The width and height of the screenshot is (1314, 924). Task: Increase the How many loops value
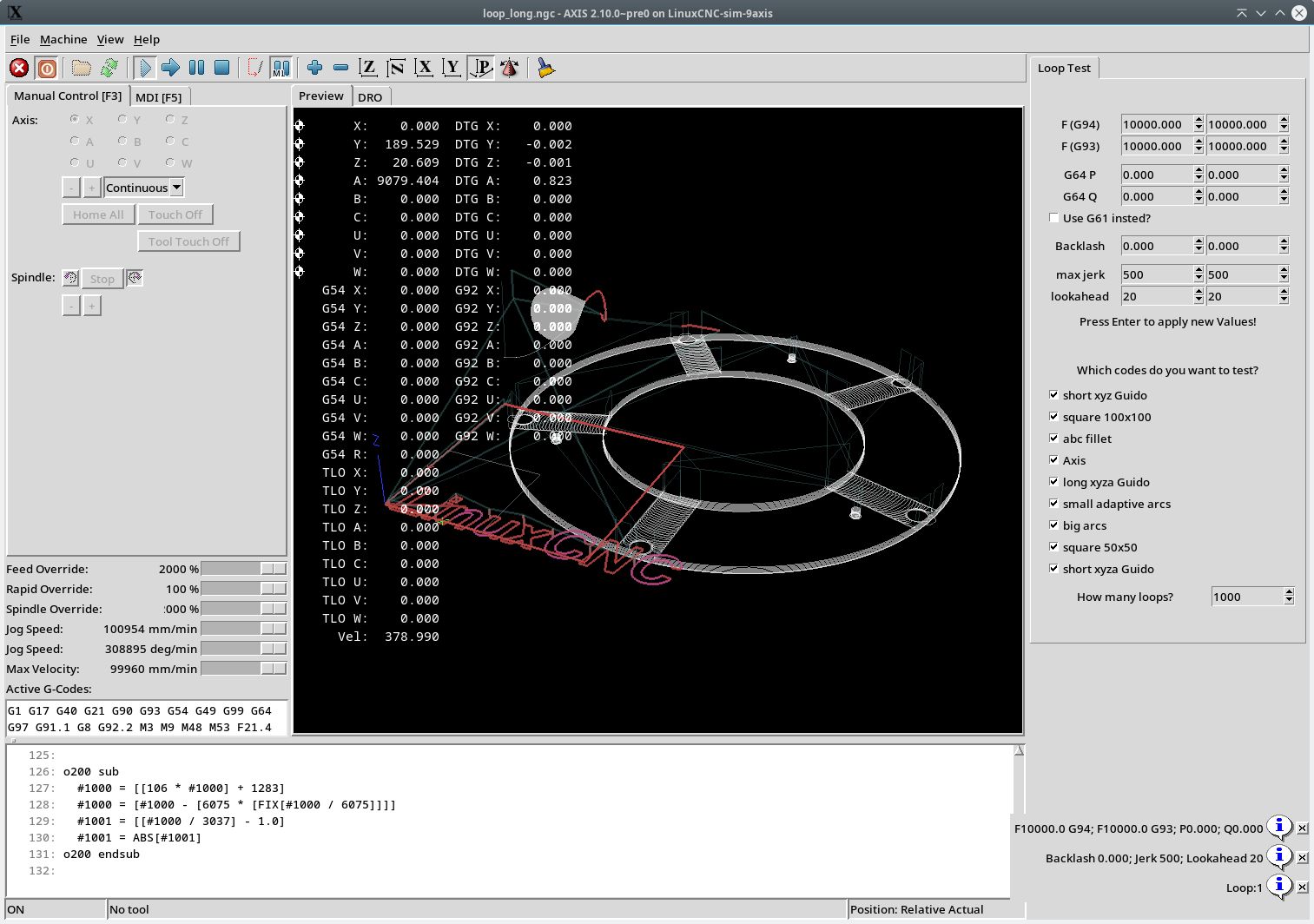(x=1289, y=592)
